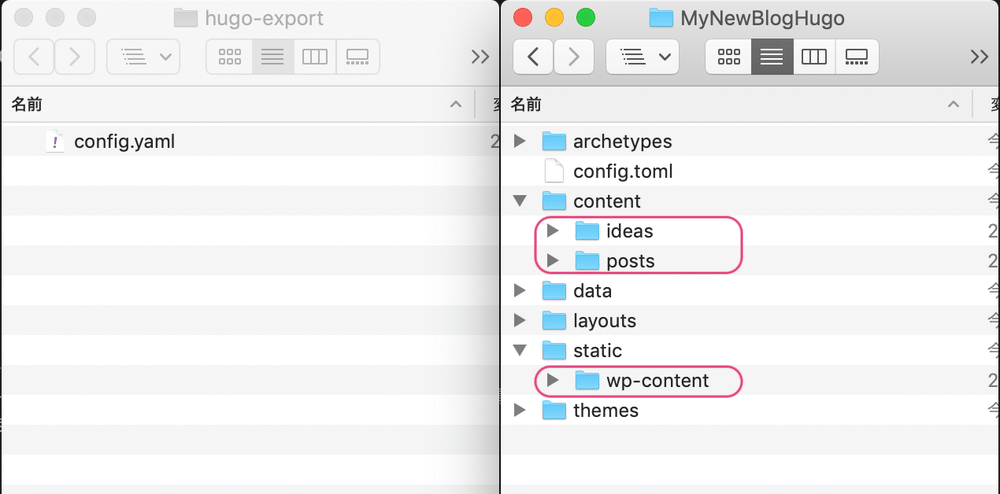The width and height of the screenshot is (1000, 494).
Task: Collapse the content folder
Action: click(519, 201)
